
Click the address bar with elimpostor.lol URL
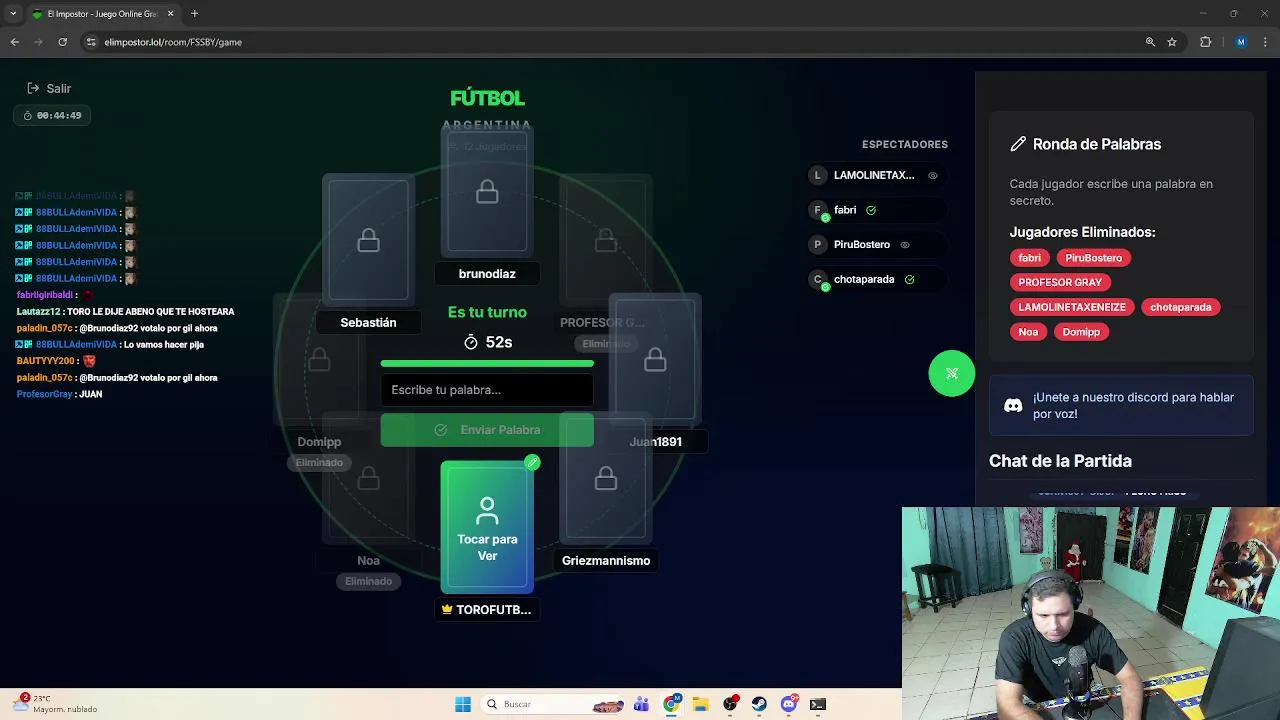(x=610, y=42)
